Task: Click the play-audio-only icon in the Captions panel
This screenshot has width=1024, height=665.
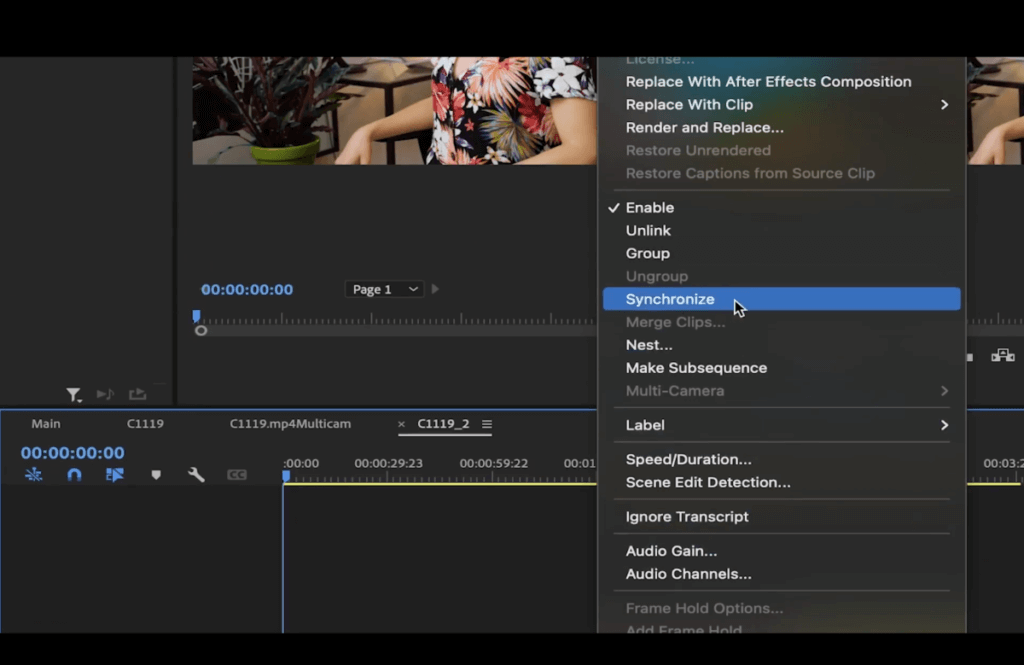Action: 105,394
